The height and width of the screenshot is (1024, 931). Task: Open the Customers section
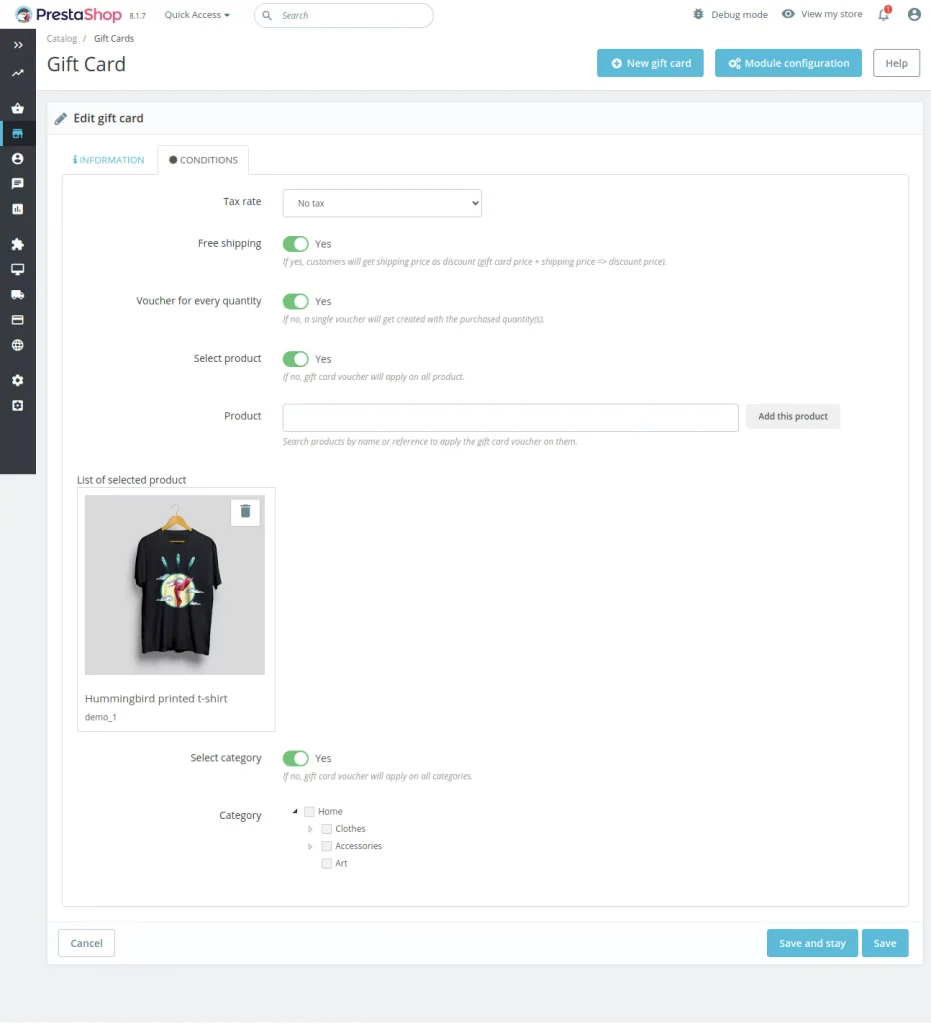[x=18, y=158]
